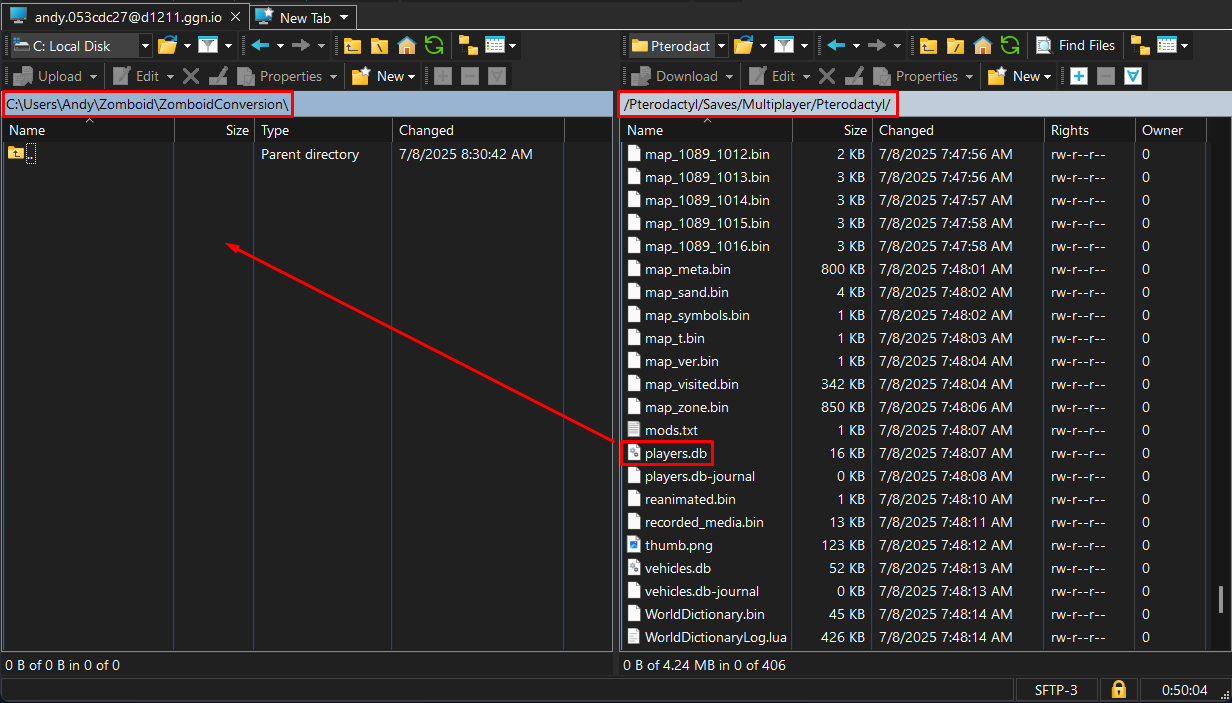Open the New menu on the remote pane
Viewport: 1232px width, 703px height.
click(1018, 76)
